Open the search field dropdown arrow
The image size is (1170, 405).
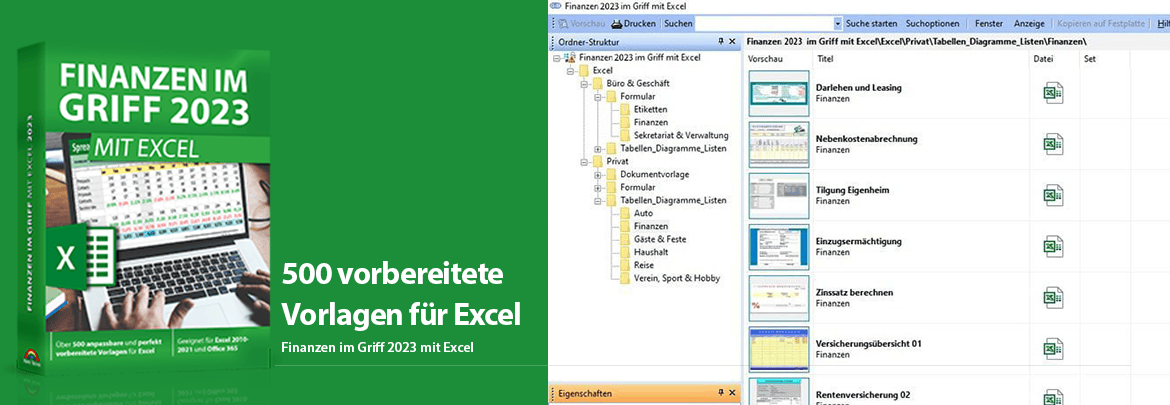(837, 23)
